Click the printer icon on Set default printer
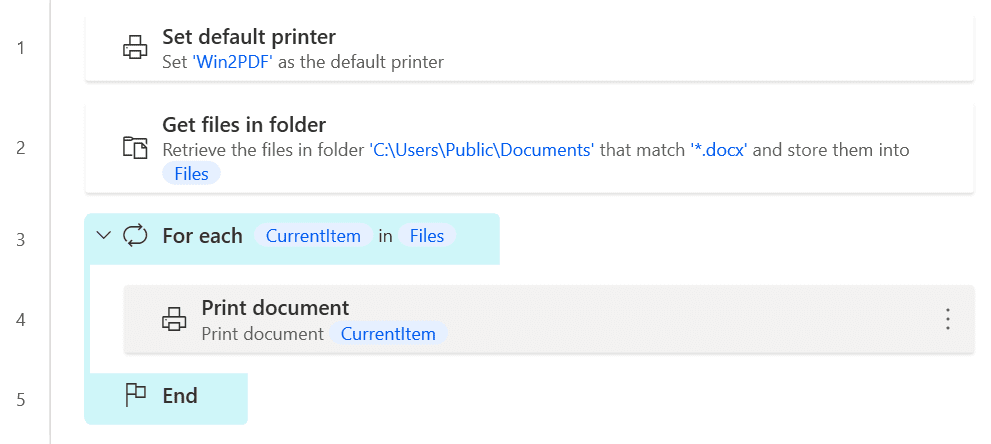Screen dimensions: 991x444 click(135, 48)
